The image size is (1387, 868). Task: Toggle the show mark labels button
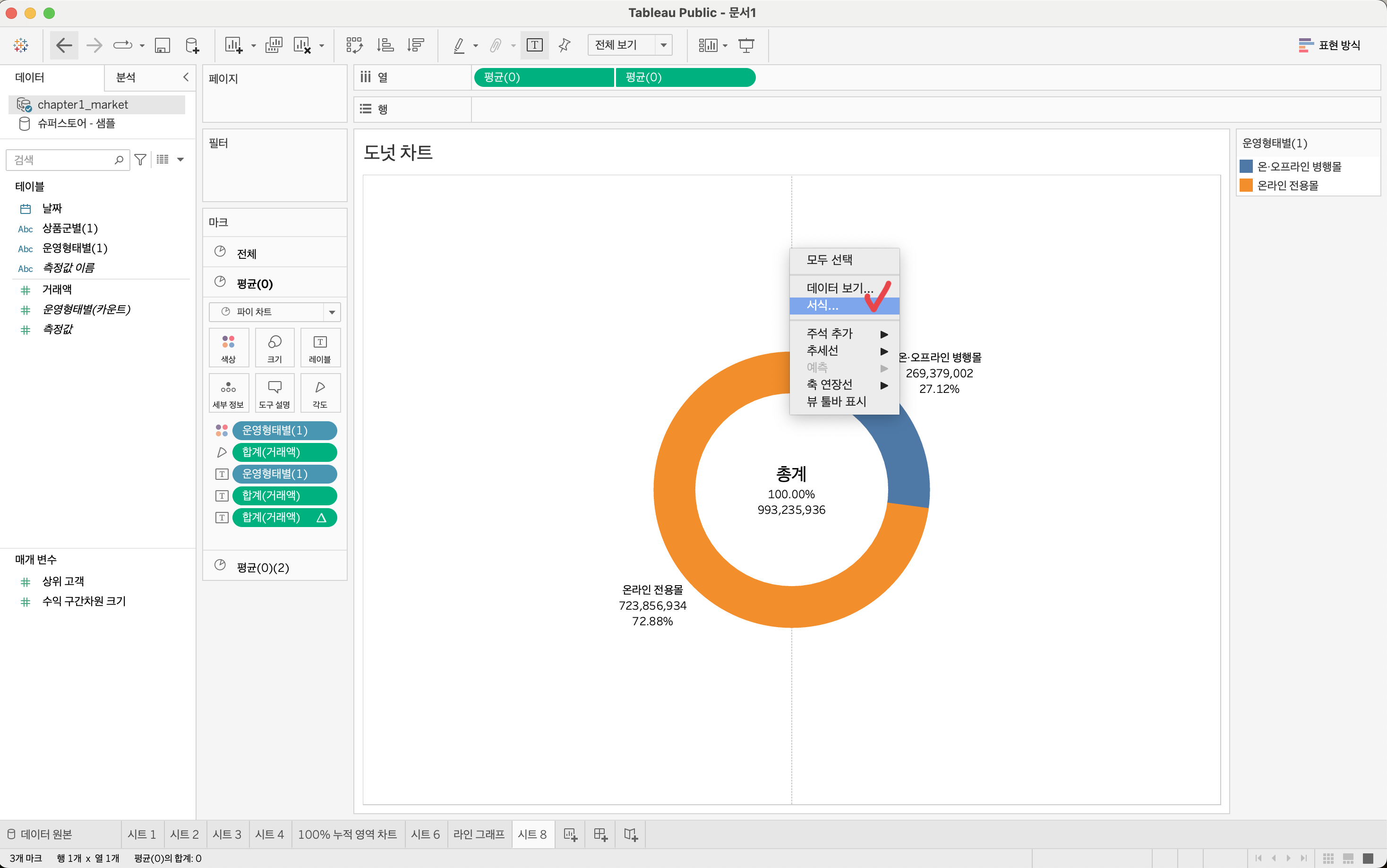pos(534,45)
